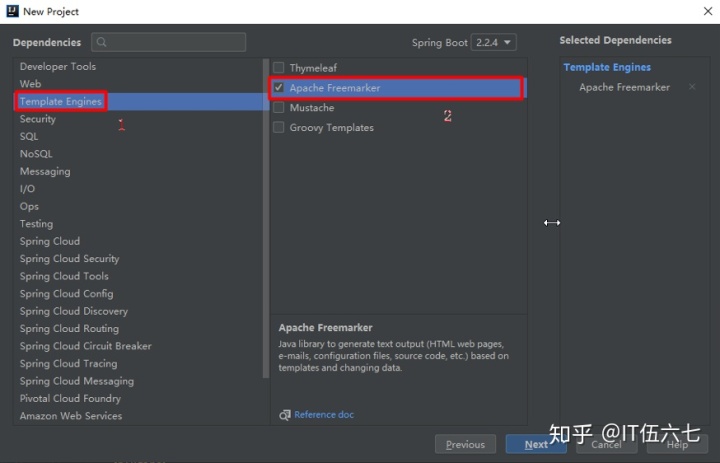Remove Apache Freemarker from Selected Dependencies
720x463 pixels.
point(692,87)
